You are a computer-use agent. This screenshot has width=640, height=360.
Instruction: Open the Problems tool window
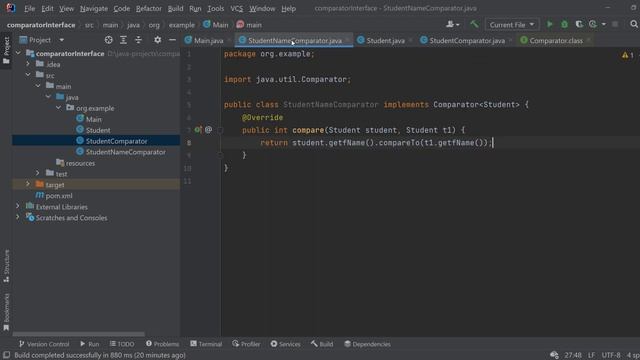coord(162,344)
